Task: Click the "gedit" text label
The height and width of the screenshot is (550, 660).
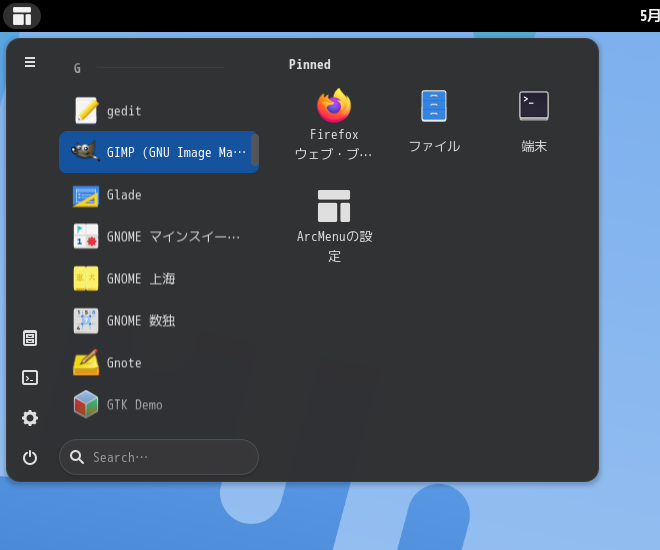Action: pyautogui.click(x=124, y=111)
